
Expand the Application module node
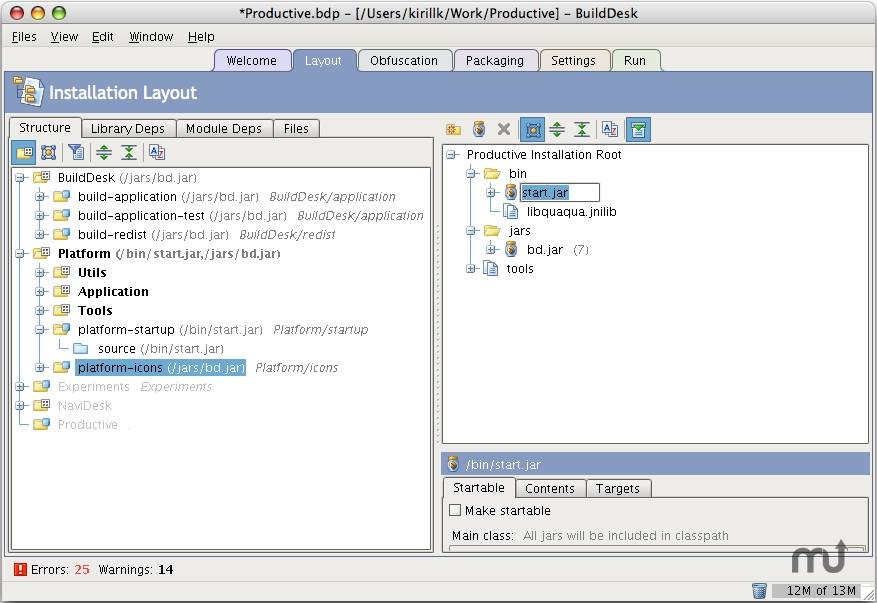pos(40,292)
